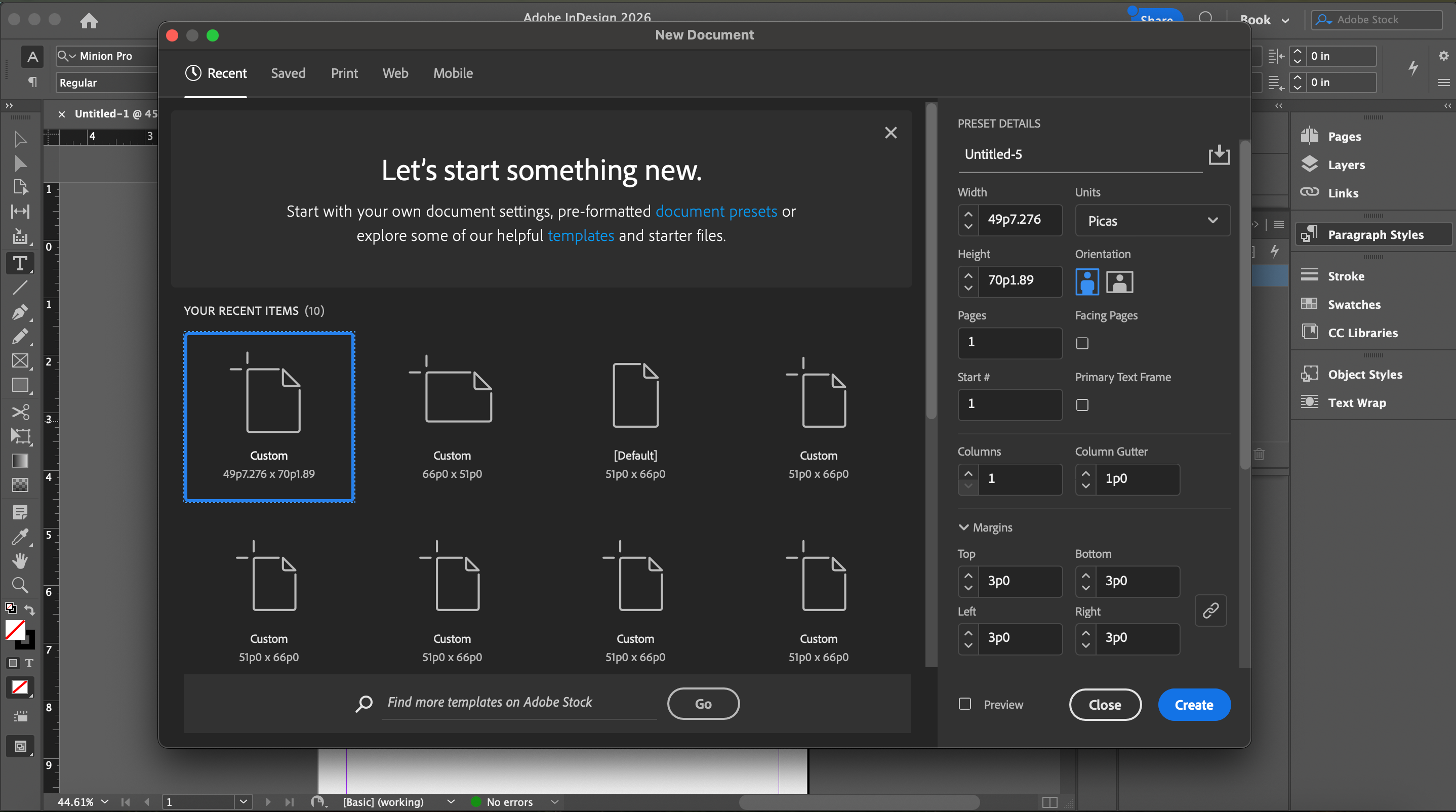Select the Scissors tool
Image resolution: width=1456 pixels, height=812 pixels.
pyautogui.click(x=20, y=412)
